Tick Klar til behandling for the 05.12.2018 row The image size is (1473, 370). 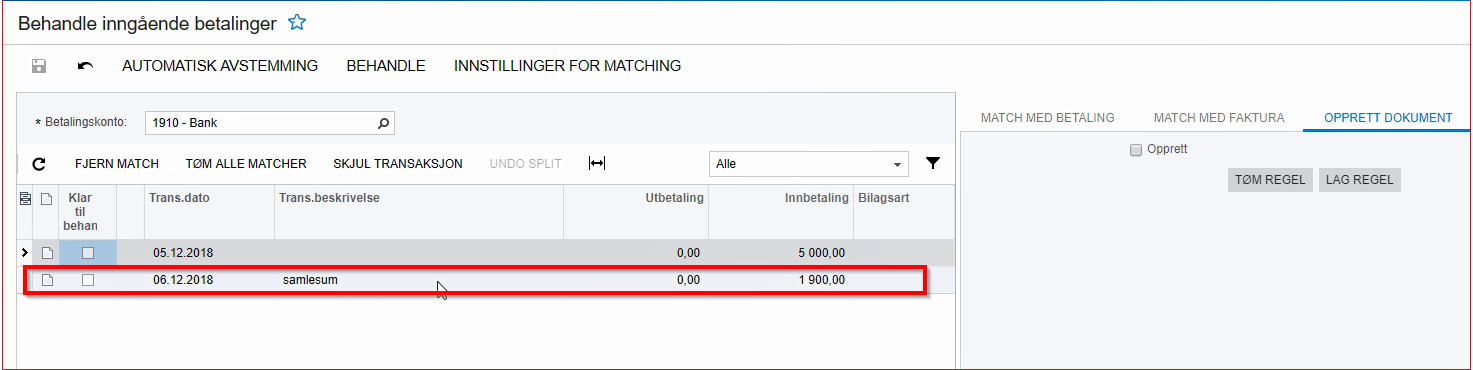88,253
